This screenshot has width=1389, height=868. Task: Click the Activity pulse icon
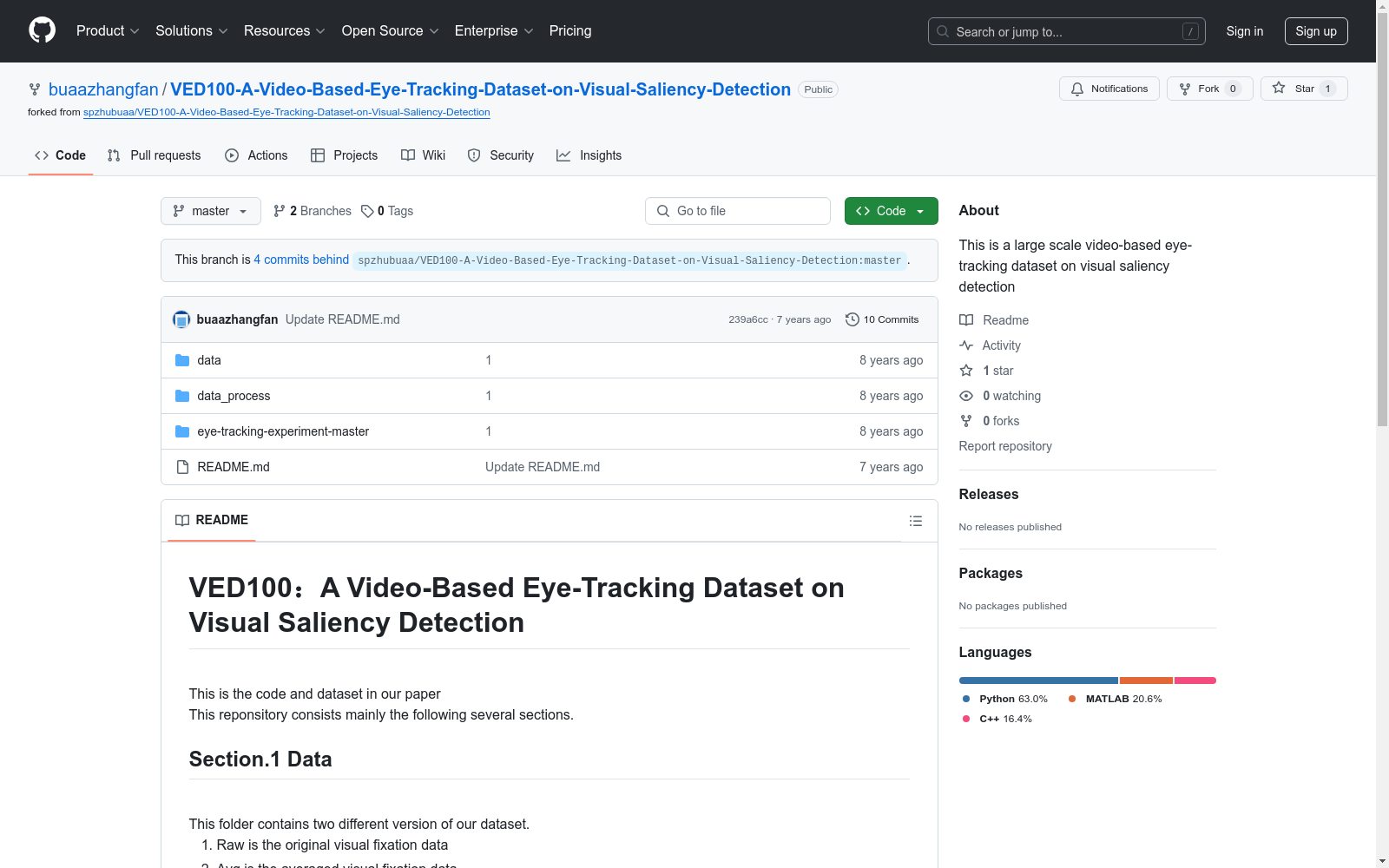pos(966,345)
